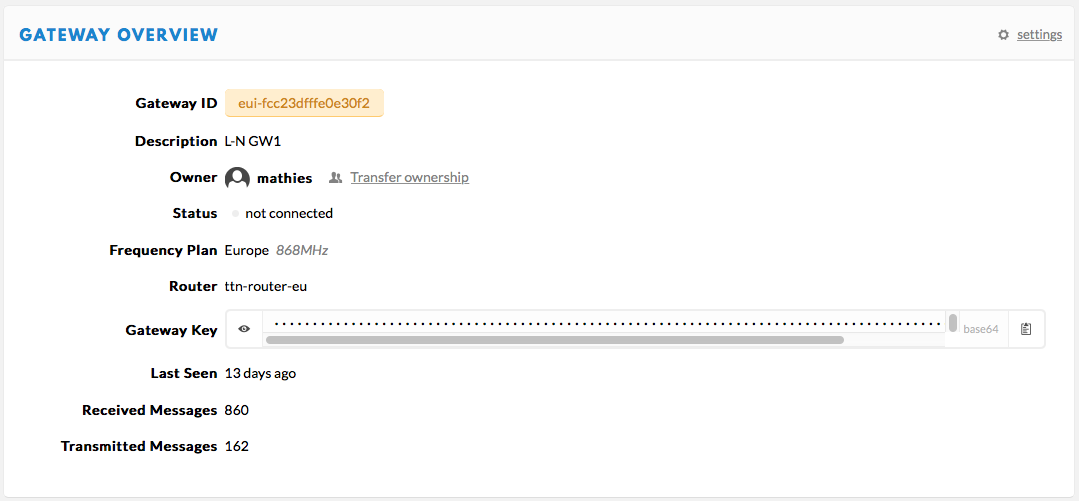Select the eui-fcc23dfffe0e30f2 Gateway ID badge
Screen dimensions: 1079x501
pyautogui.click(x=304, y=103)
